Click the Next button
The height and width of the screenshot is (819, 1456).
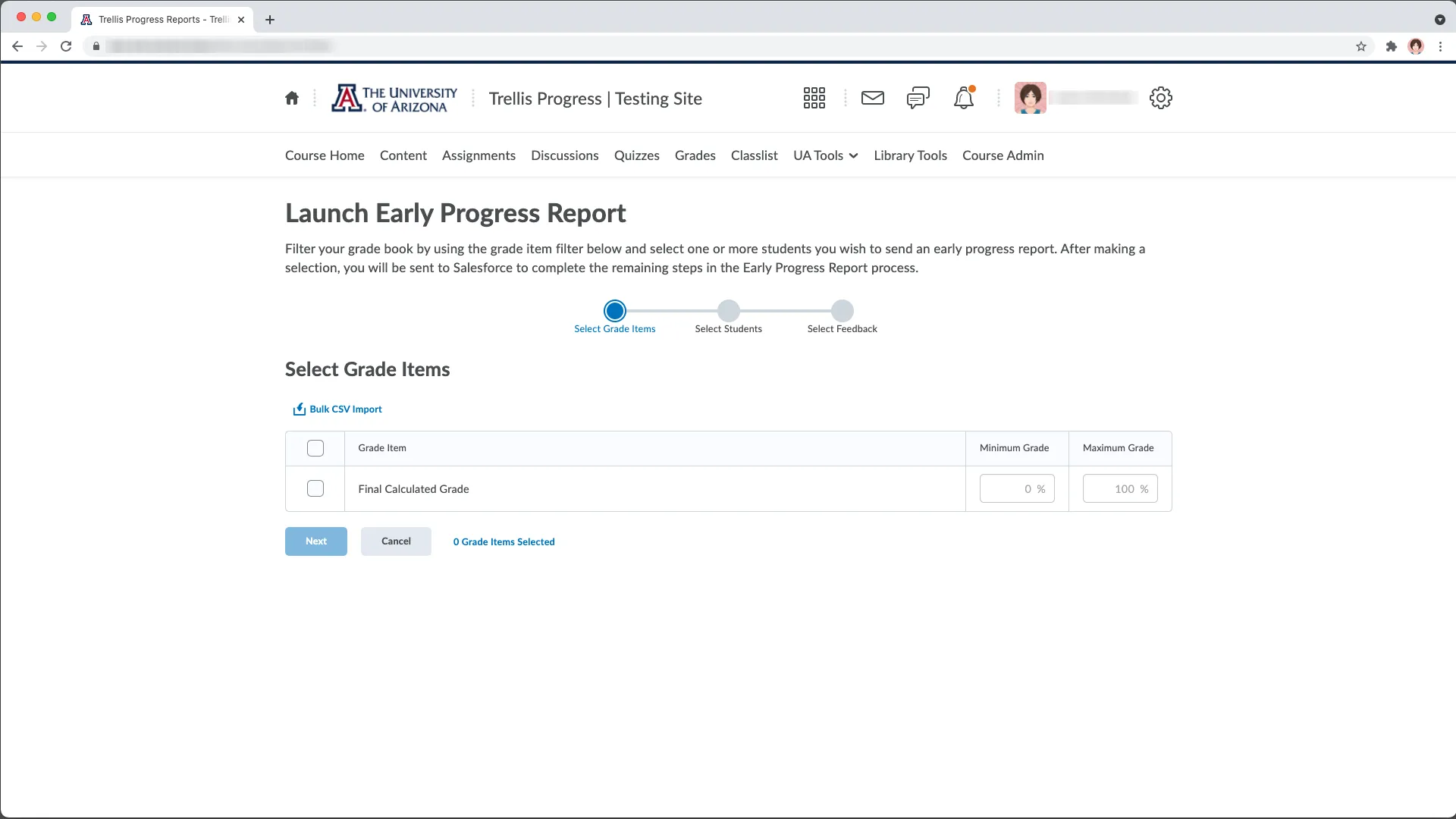(x=316, y=541)
